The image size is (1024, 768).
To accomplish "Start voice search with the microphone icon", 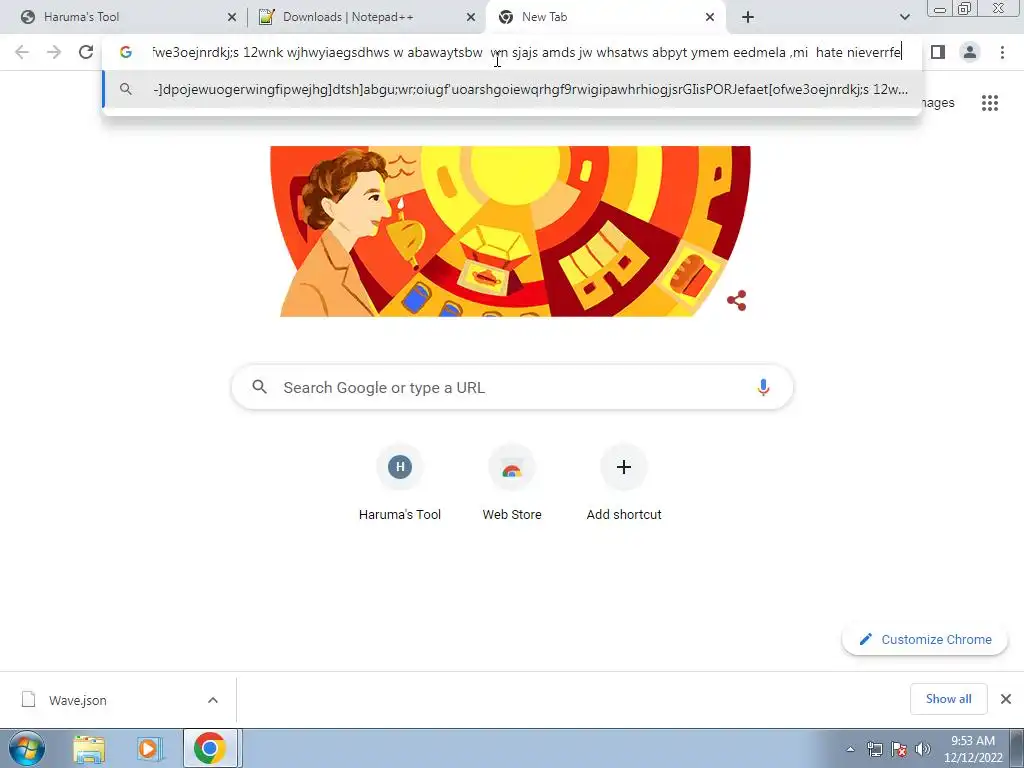I will (x=763, y=387).
